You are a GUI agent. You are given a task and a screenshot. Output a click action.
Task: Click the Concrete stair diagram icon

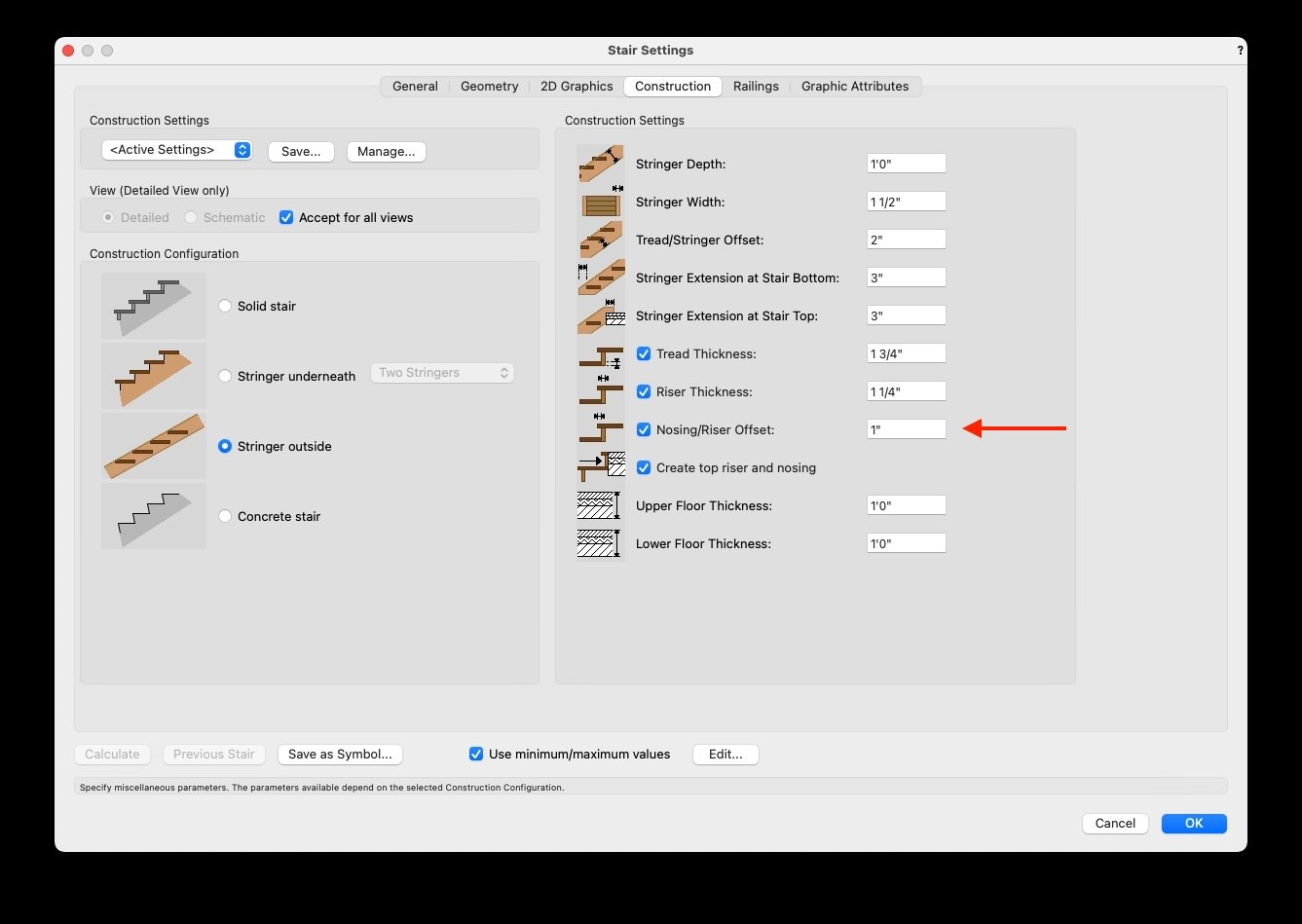(x=153, y=516)
